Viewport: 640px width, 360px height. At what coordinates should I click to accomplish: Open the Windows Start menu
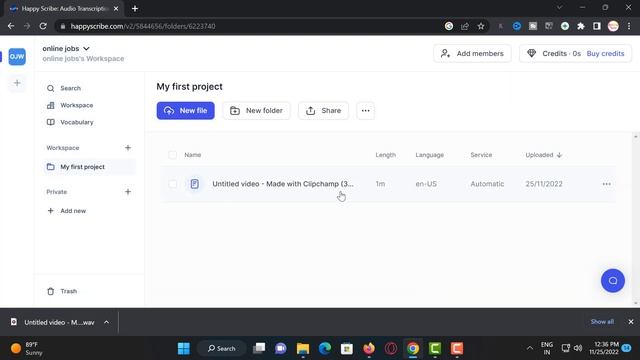point(184,349)
